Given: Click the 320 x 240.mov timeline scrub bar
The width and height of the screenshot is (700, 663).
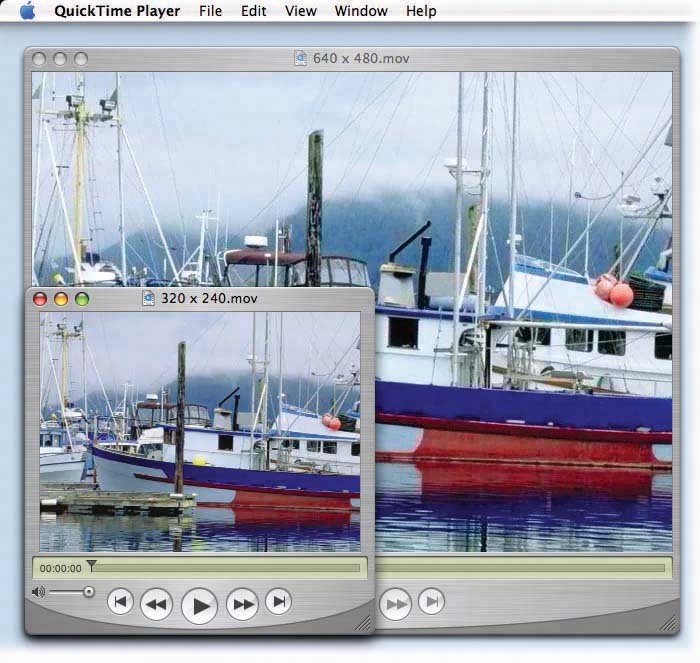Looking at the screenshot, I should pos(226,568).
